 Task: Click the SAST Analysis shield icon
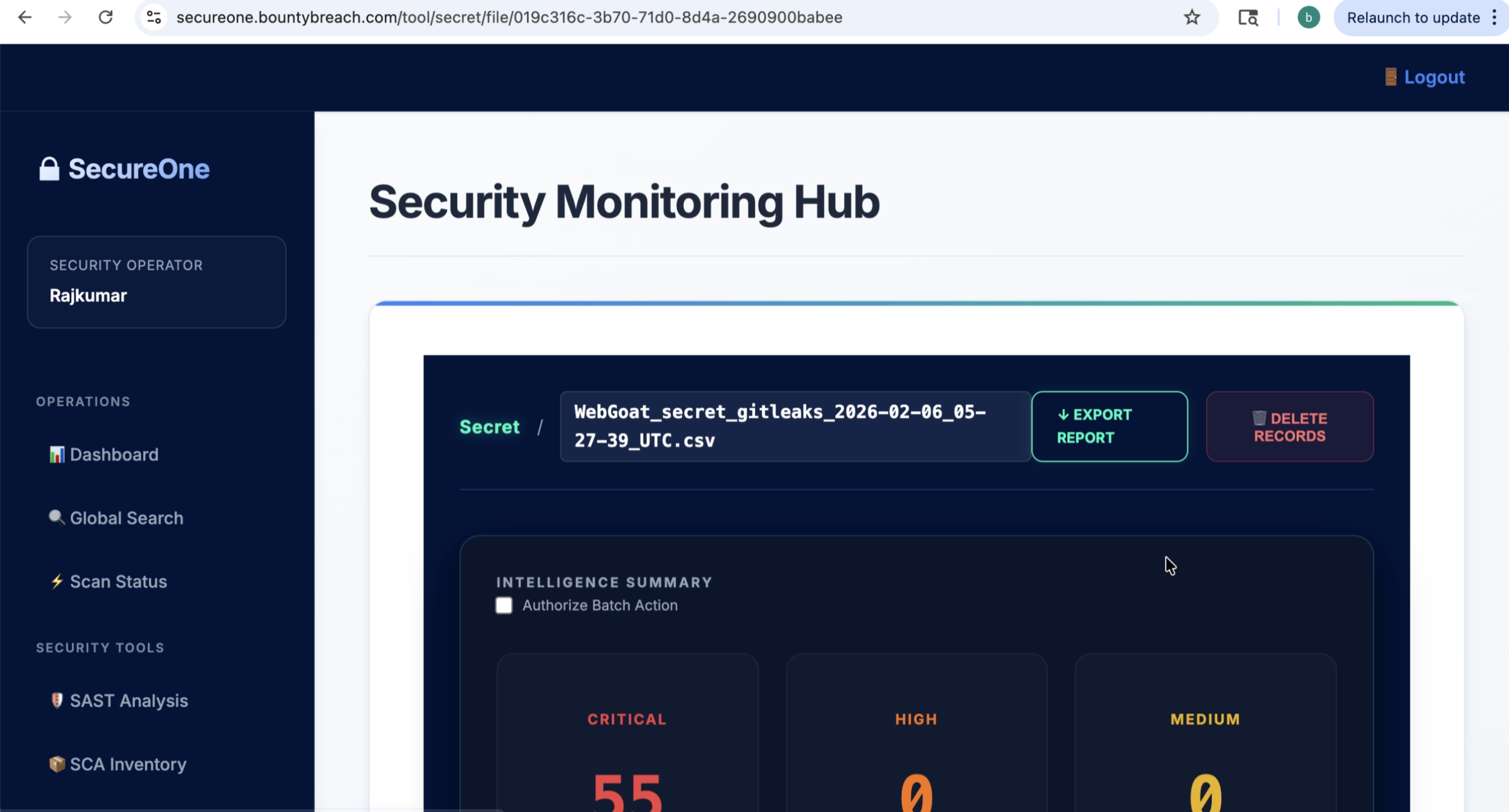coord(57,700)
